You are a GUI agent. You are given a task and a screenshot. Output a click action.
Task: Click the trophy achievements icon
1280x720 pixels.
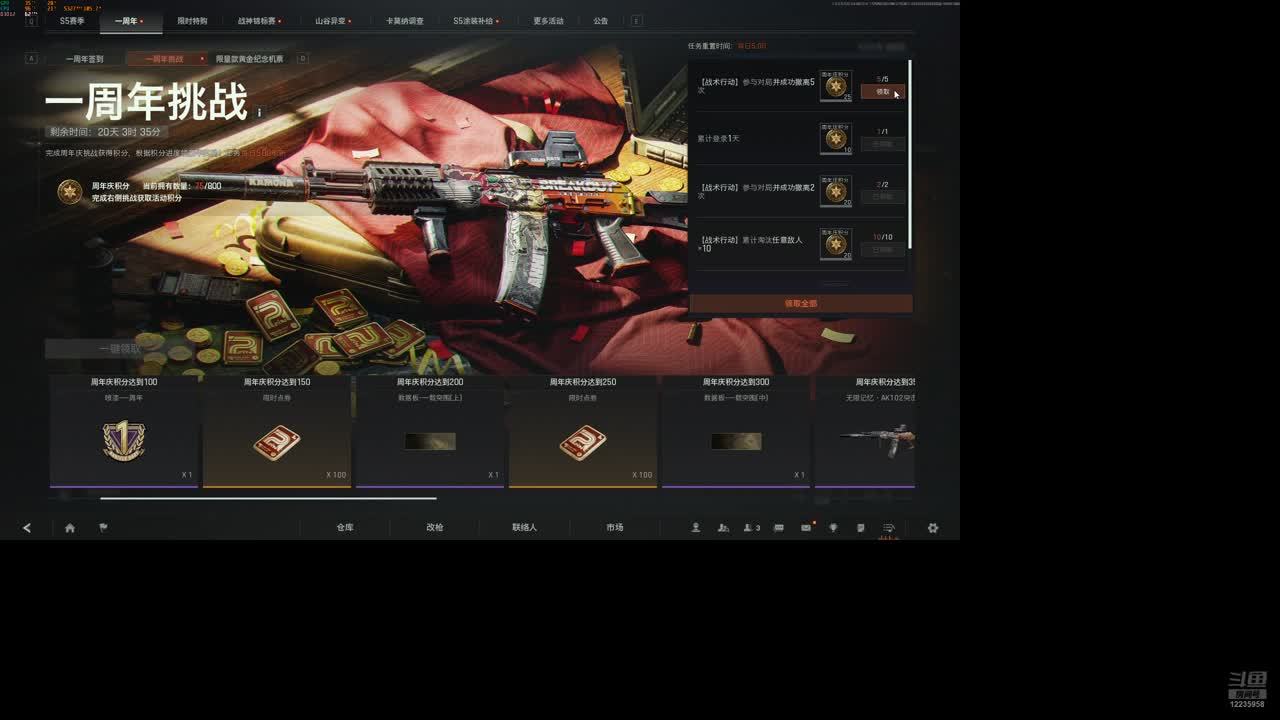[x=833, y=528]
